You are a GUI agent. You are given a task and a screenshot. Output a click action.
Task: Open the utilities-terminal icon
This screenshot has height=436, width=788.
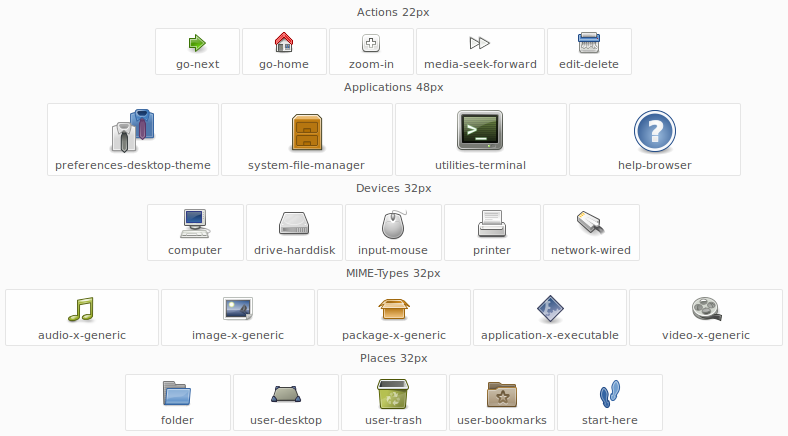(480, 131)
